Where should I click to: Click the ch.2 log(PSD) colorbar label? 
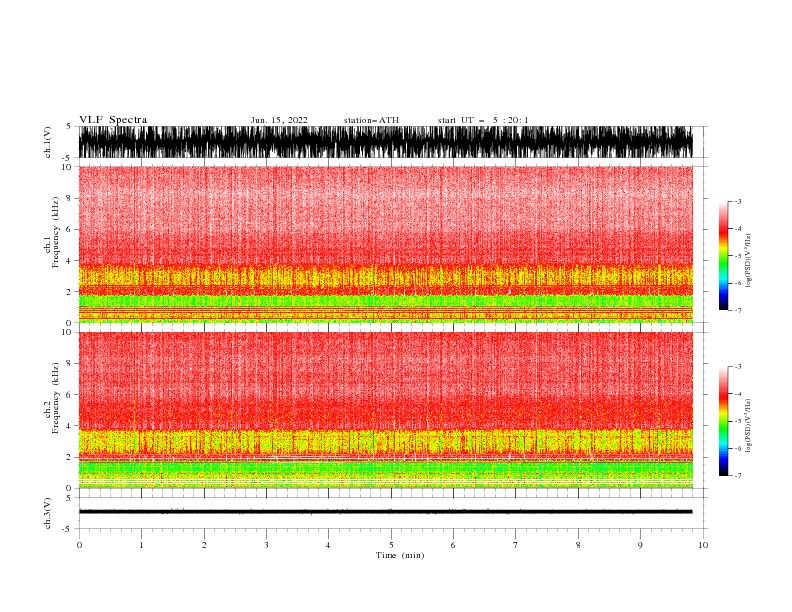pyautogui.click(x=748, y=426)
